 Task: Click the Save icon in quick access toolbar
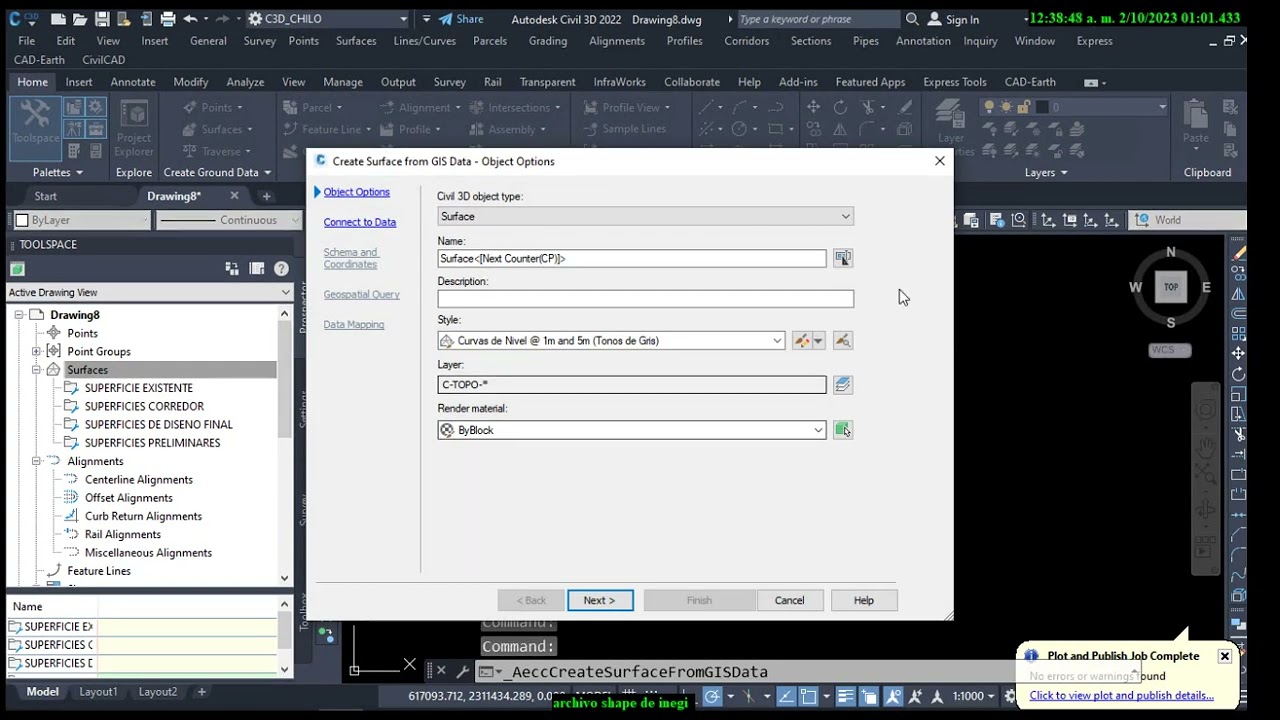point(102,19)
